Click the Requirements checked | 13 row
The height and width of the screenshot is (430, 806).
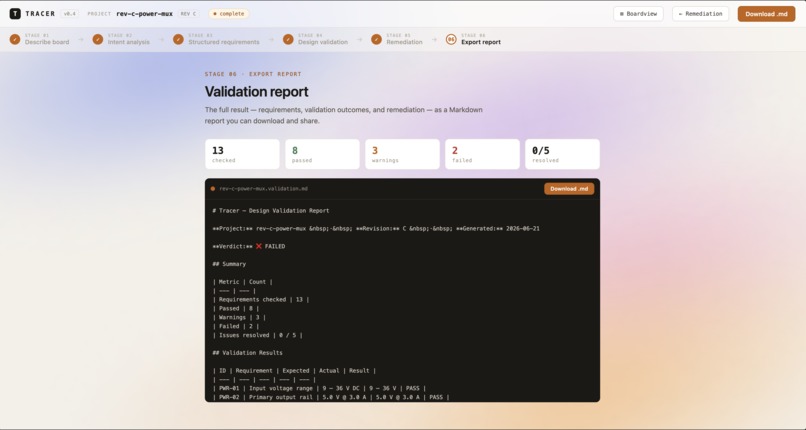(x=261, y=300)
